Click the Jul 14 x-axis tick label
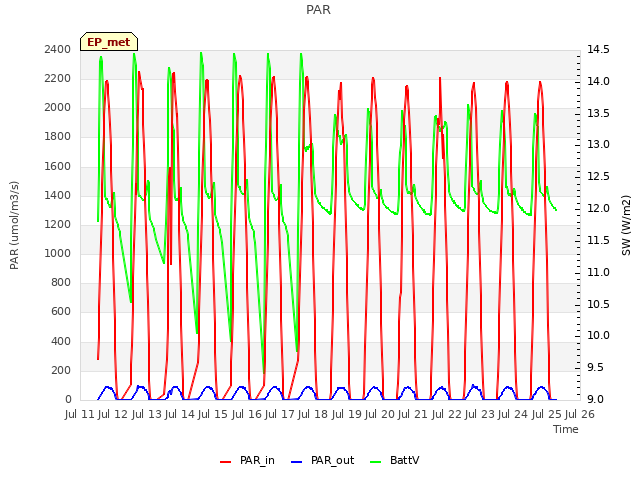This screenshot has height=480, width=640. [180, 414]
